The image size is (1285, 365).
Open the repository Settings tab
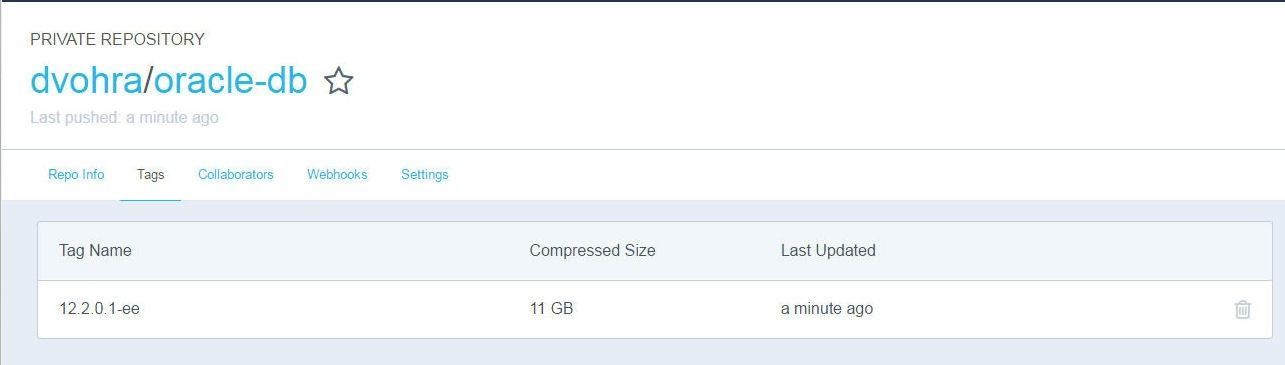pos(425,174)
